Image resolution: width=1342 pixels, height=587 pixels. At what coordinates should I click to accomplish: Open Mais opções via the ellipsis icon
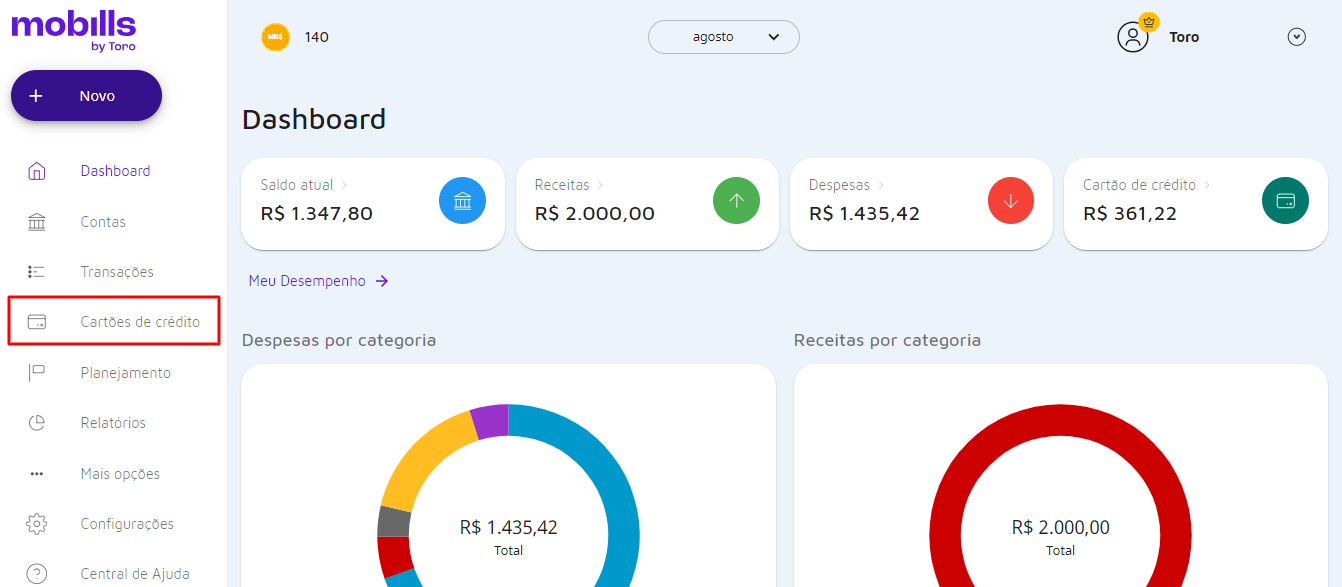[36, 473]
